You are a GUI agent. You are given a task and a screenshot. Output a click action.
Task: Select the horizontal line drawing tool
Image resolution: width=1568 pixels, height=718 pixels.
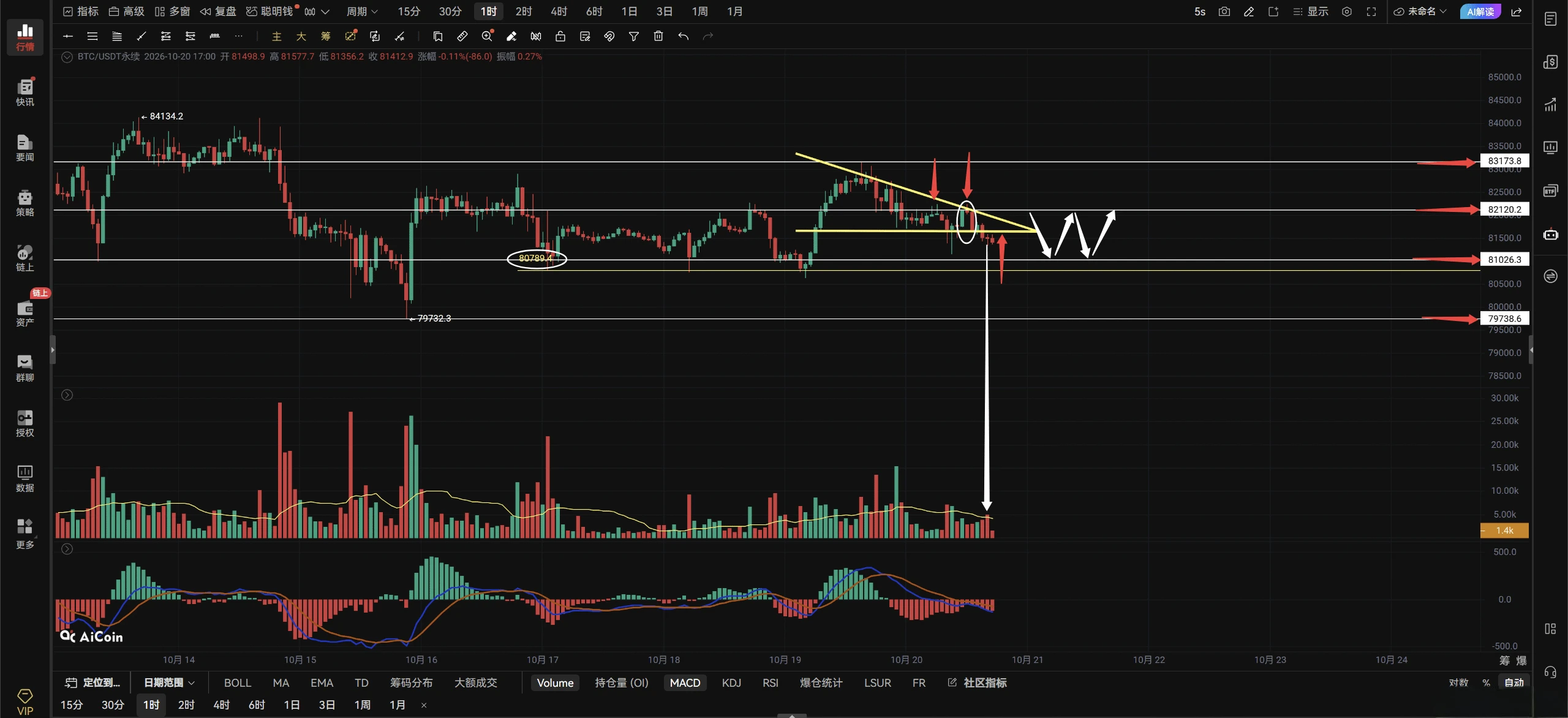click(x=68, y=37)
